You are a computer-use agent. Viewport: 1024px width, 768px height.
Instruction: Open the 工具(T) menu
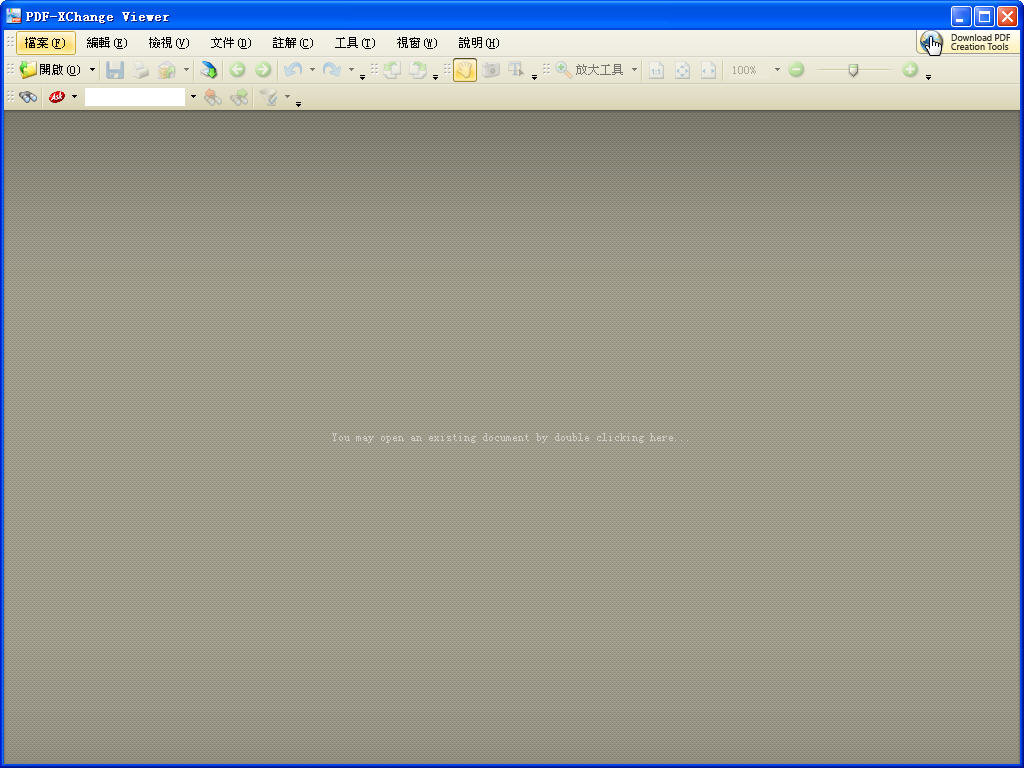tap(355, 43)
